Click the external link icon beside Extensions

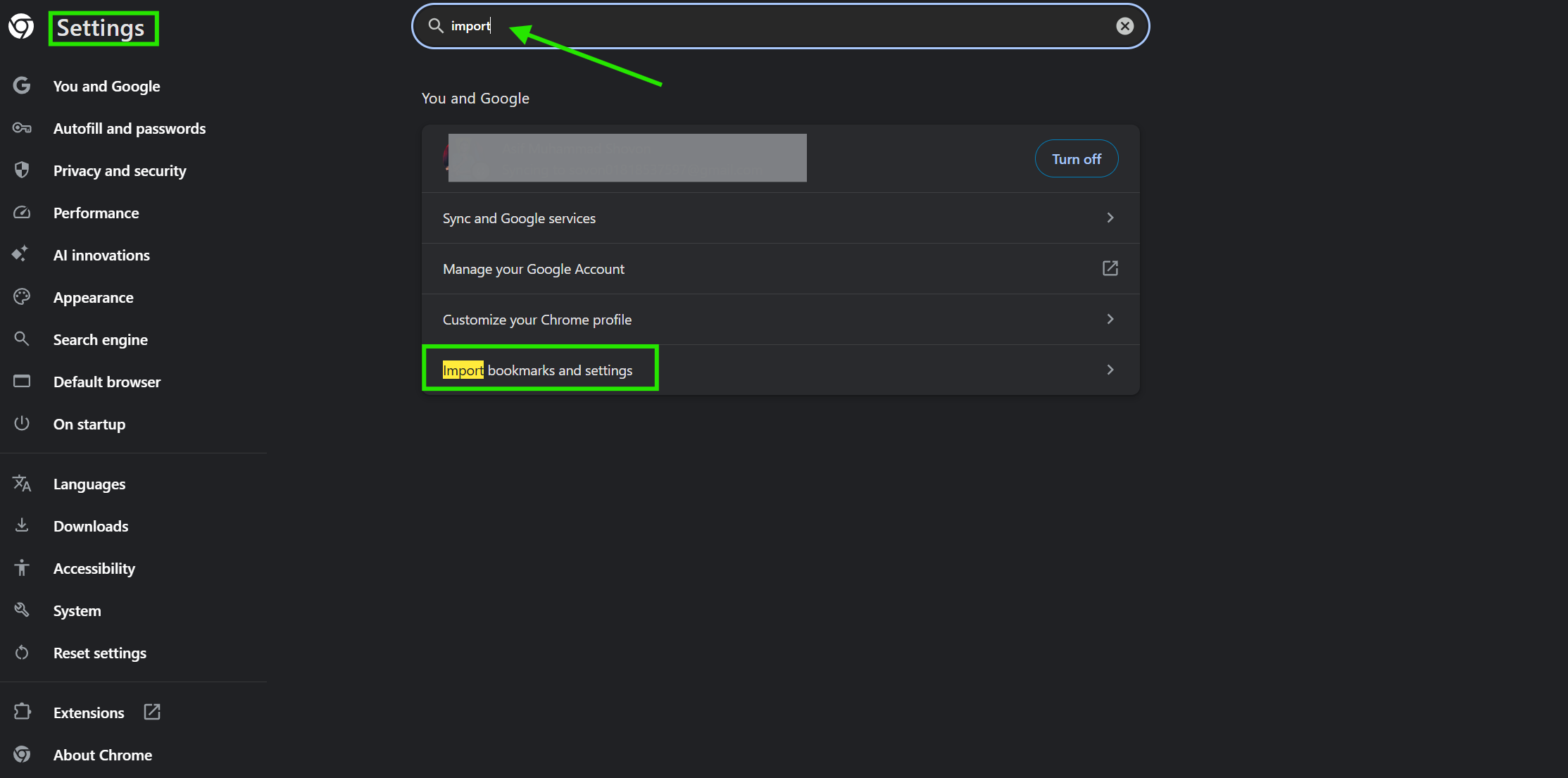(152, 712)
